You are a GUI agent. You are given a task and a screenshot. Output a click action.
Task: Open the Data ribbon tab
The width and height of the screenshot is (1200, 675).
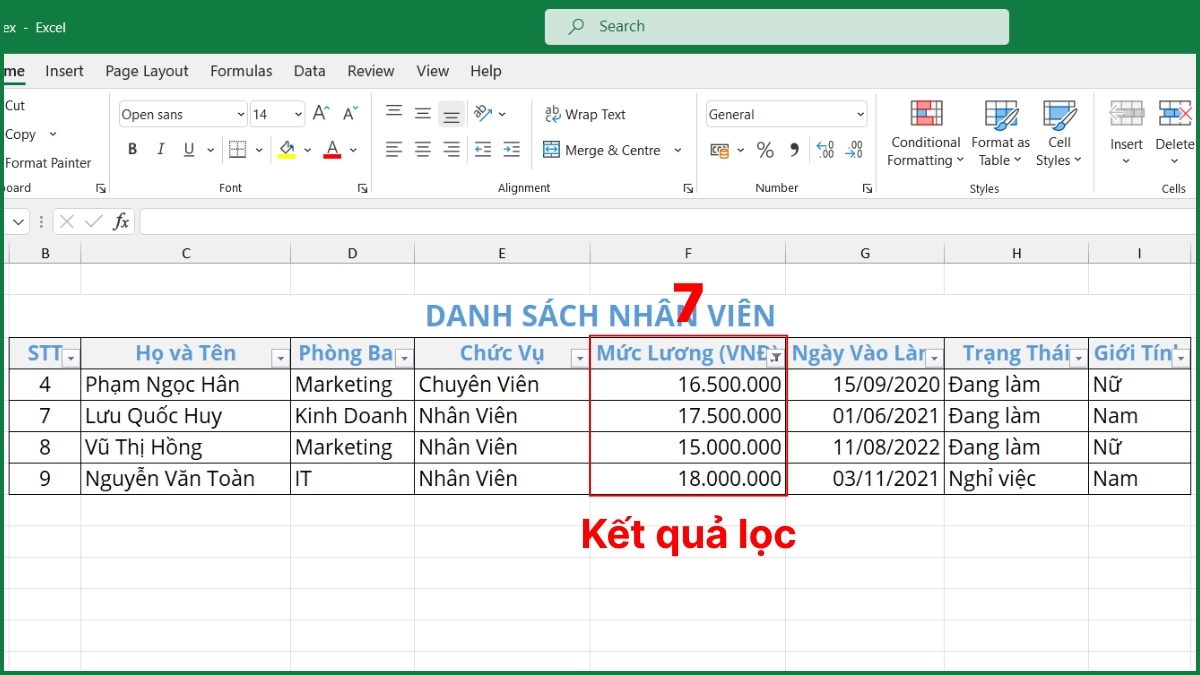tap(309, 71)
